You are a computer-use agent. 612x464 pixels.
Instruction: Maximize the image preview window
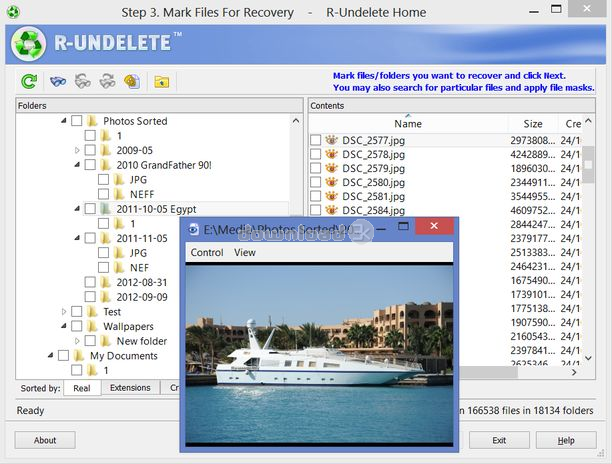[403, 226]
